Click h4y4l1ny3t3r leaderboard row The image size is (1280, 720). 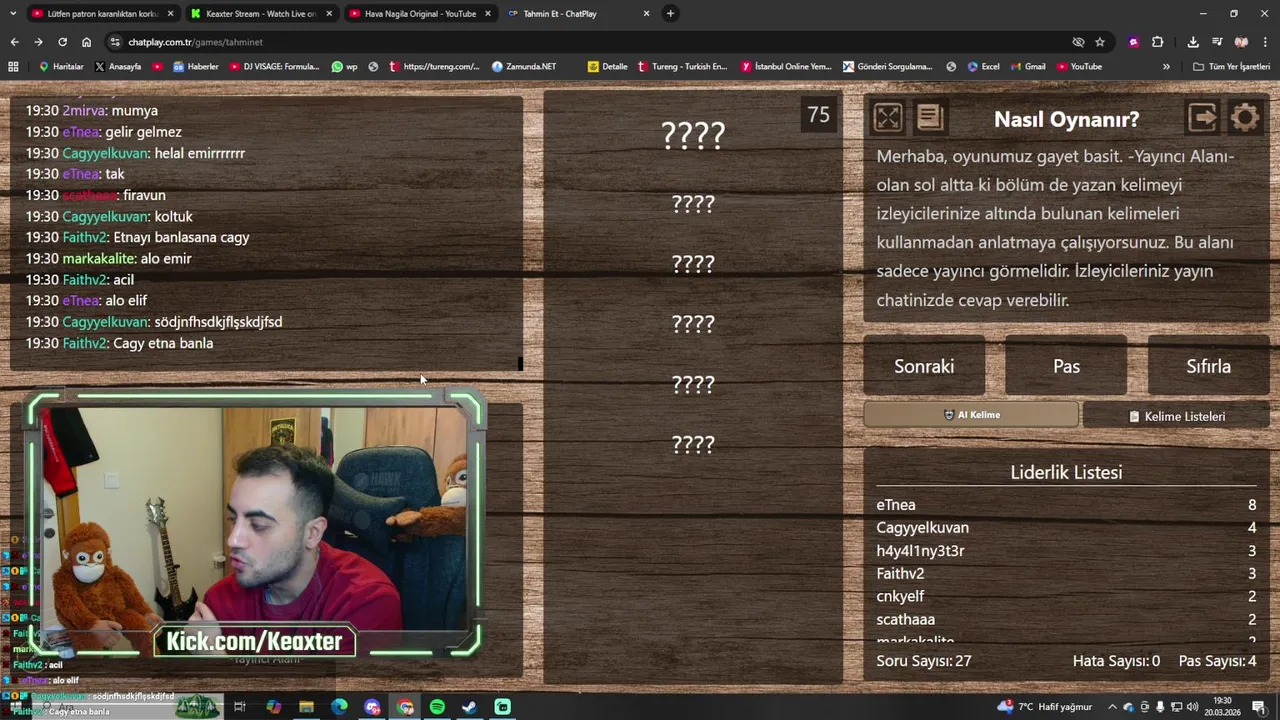[x=1066, y=551]
